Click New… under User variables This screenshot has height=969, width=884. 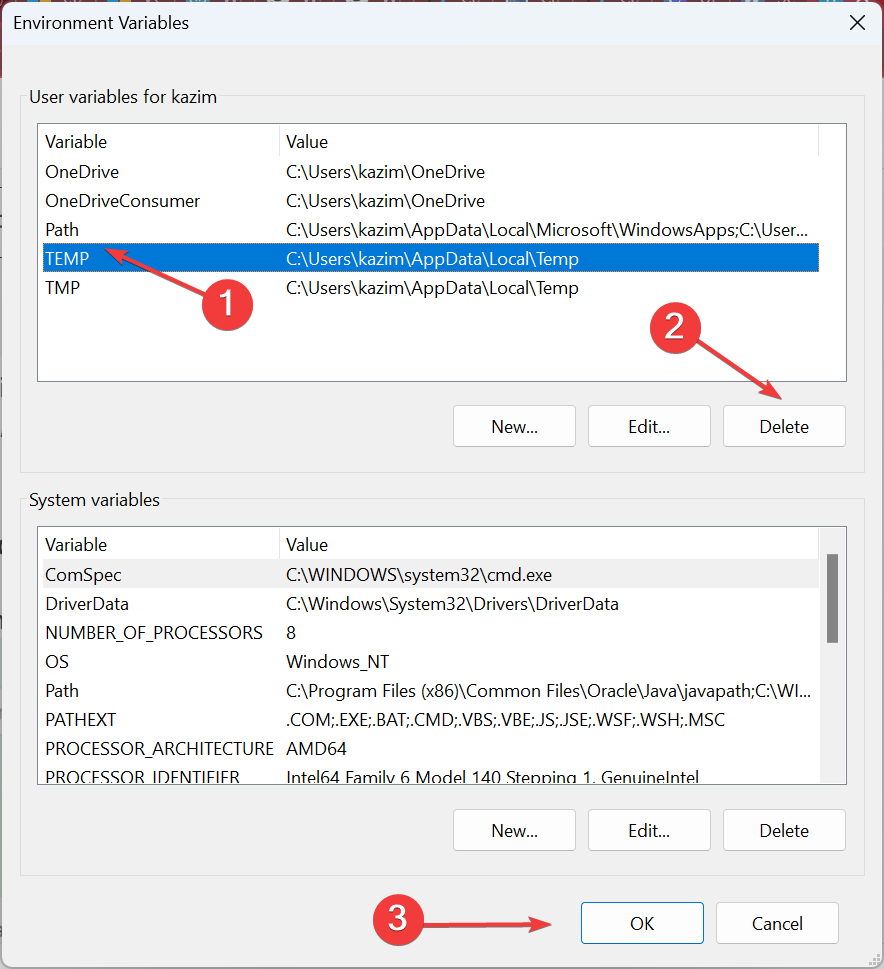pos(514,426)
